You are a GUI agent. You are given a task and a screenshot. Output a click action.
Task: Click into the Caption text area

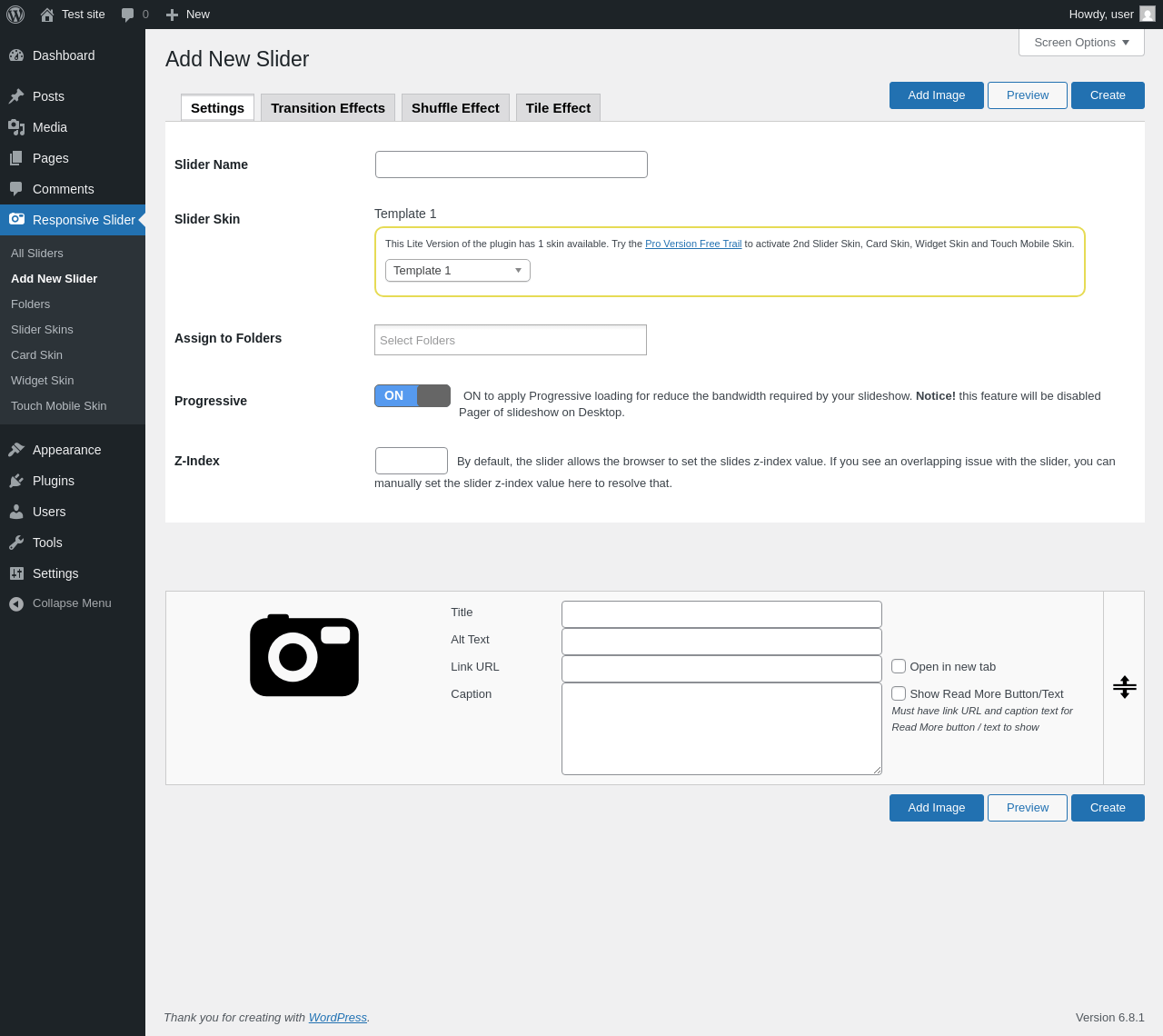pyautogui.click(x=721, y=729)
